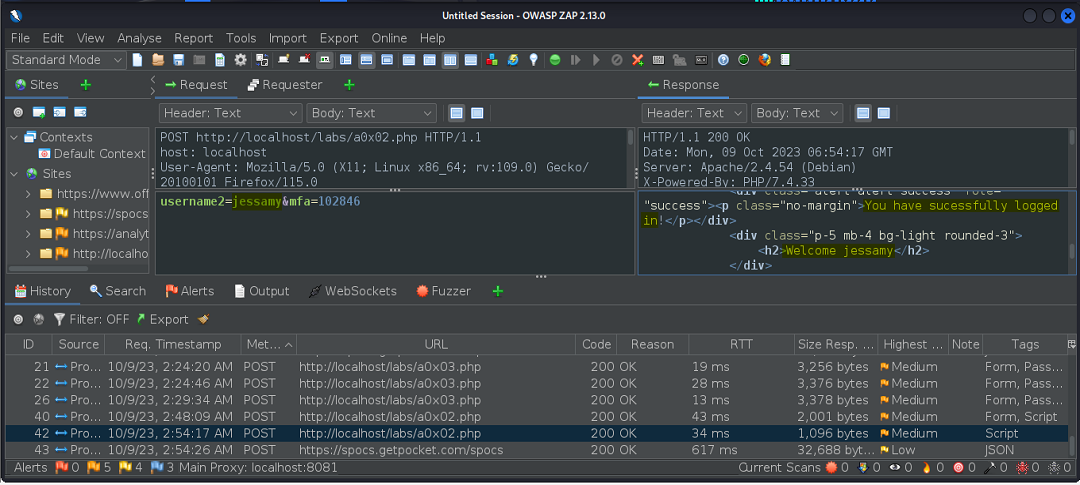The image size is (1080, 485).
Task: Open the Analyse menu
Action: (139, 39)
